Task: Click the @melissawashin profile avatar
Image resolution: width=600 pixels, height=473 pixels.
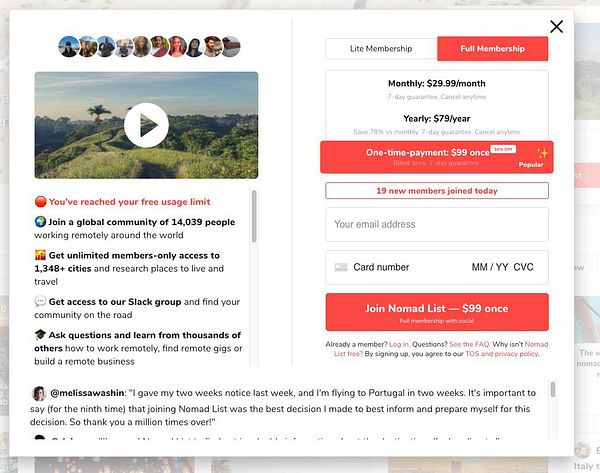Action: (x=39, y=393)
